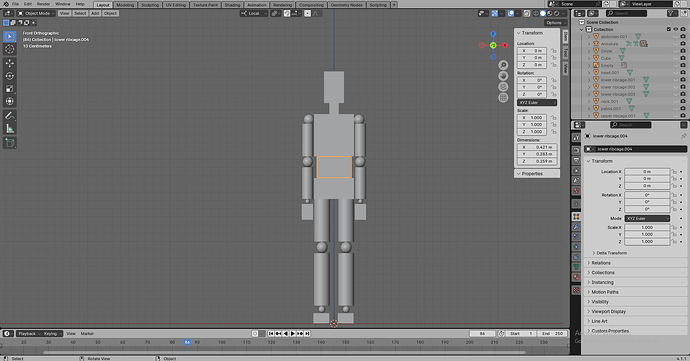The image size is (690, 361).
Task: Click the frame 86 timeline marker
Action: (x=187, y=342)
